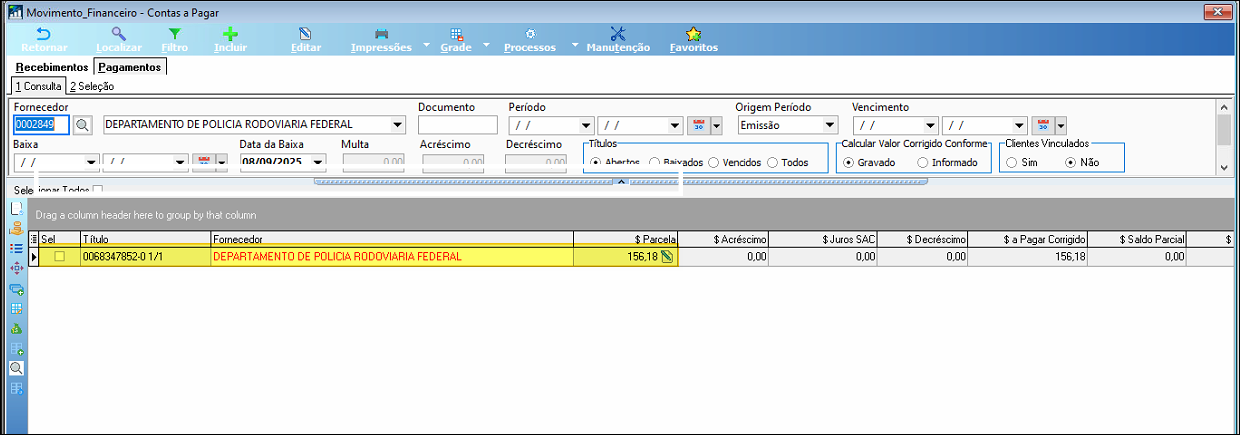The image size is (1240, 435).
Task: Click the magnifier icon beside Fornecedor code
Action: click(82, 125)
